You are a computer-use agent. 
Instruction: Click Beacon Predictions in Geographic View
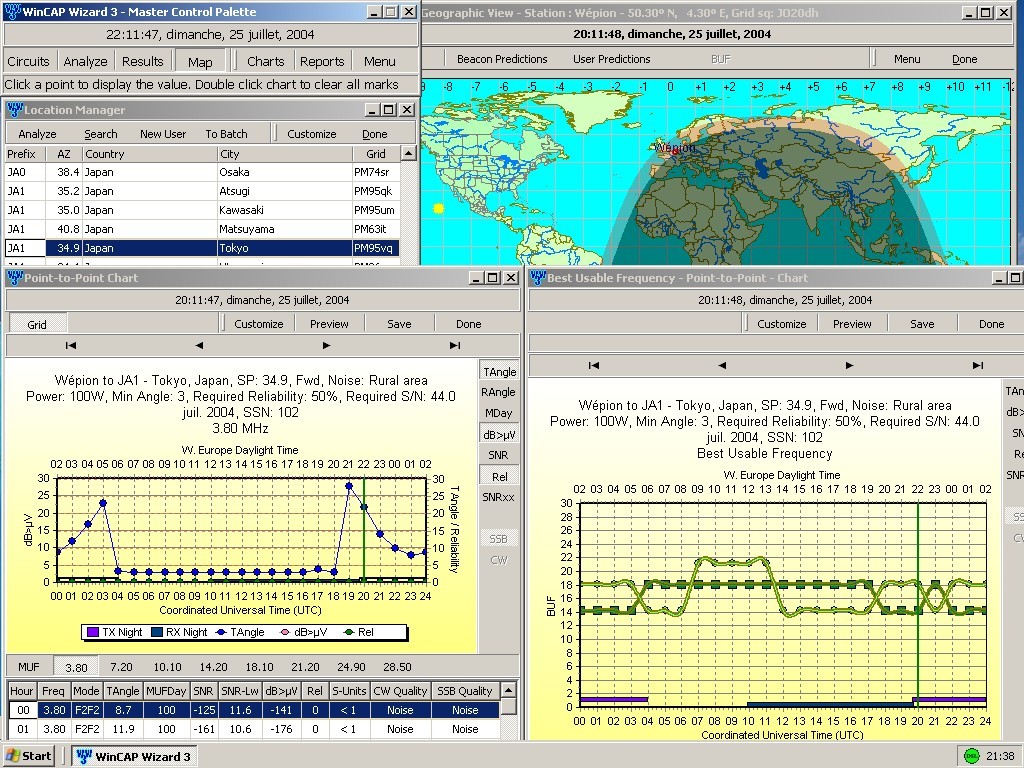[x=502, y=59]
